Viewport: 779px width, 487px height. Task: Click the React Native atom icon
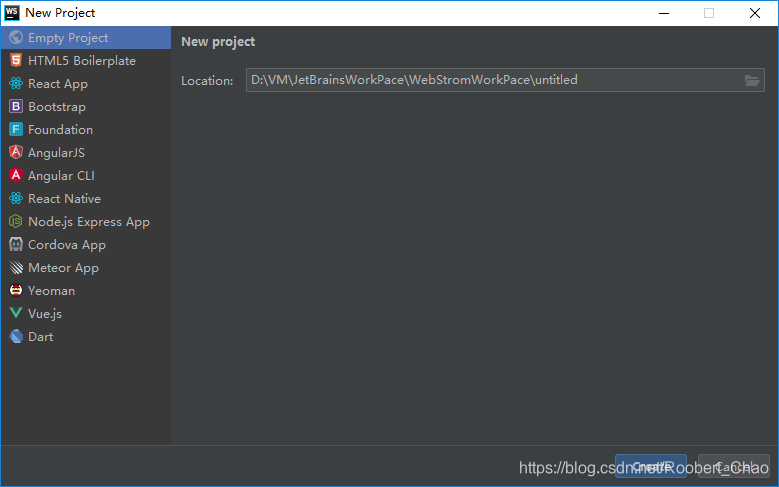(x=16, y=198)
